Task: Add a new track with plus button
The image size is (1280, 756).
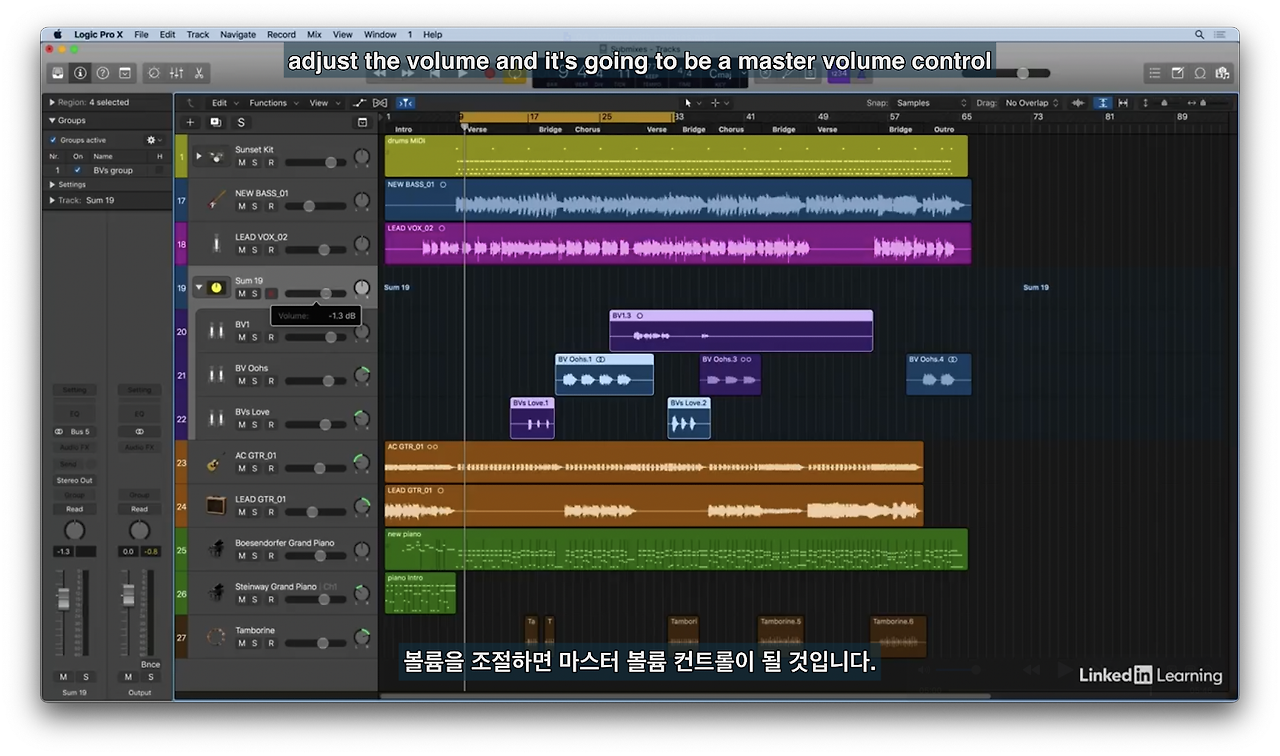Action: click(x=190, y=122)
